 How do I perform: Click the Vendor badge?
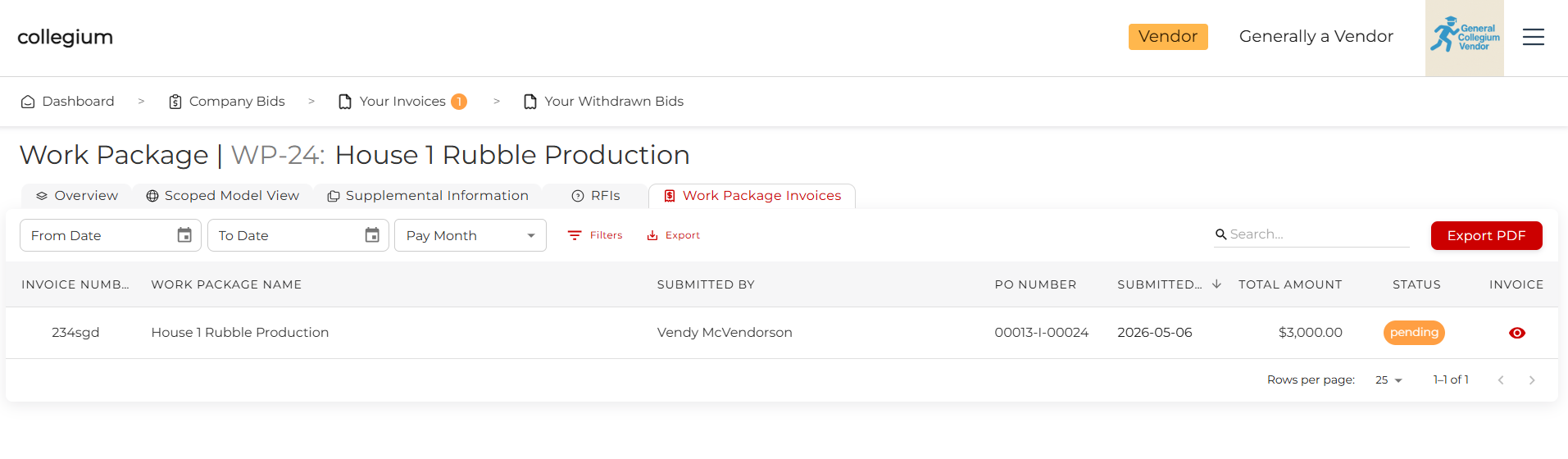(1168, 37)
